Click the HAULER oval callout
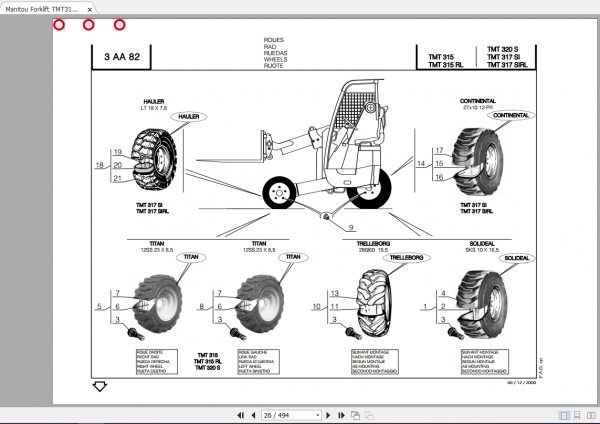 coord(189,116)
